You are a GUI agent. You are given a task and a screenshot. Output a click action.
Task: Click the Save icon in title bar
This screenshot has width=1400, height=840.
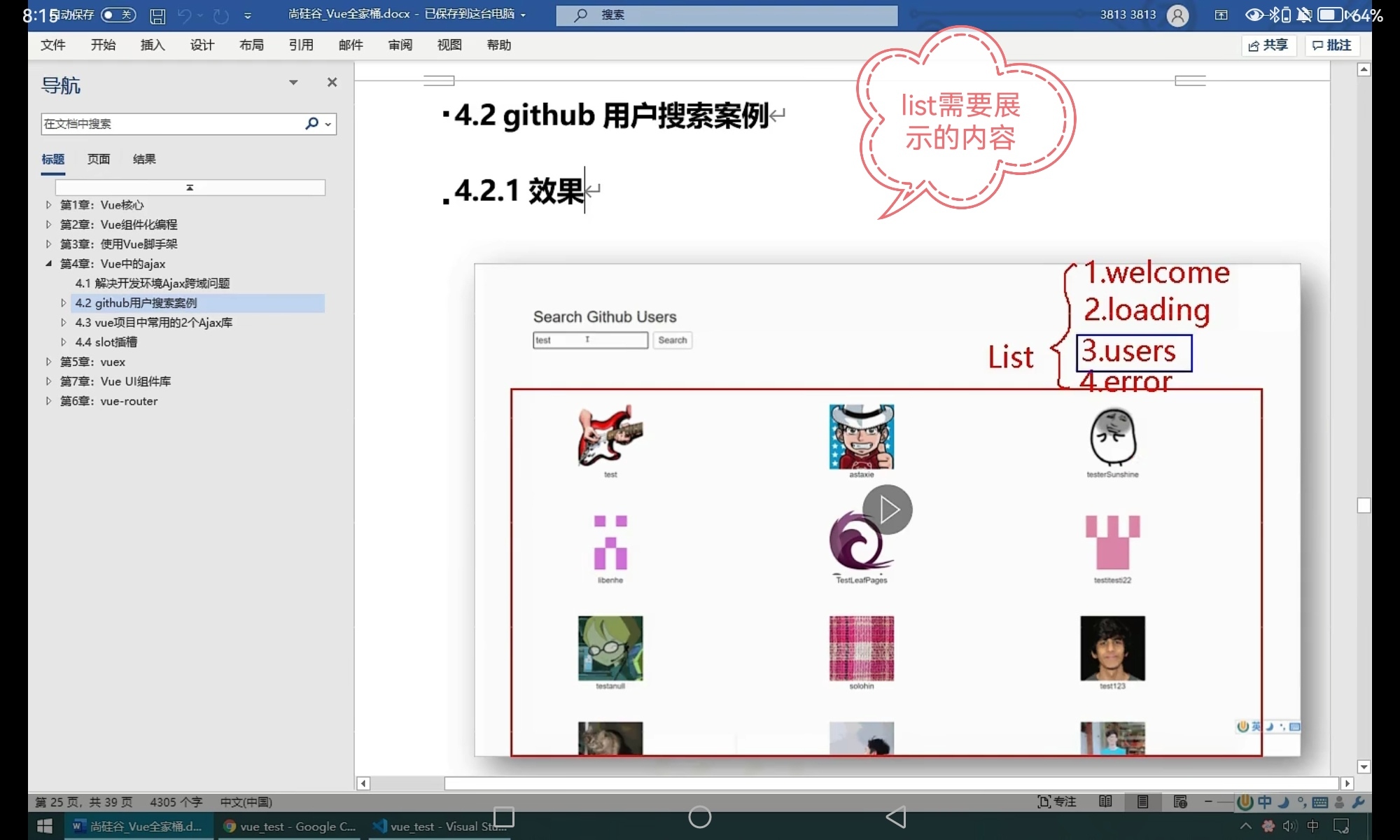(157, 15)
